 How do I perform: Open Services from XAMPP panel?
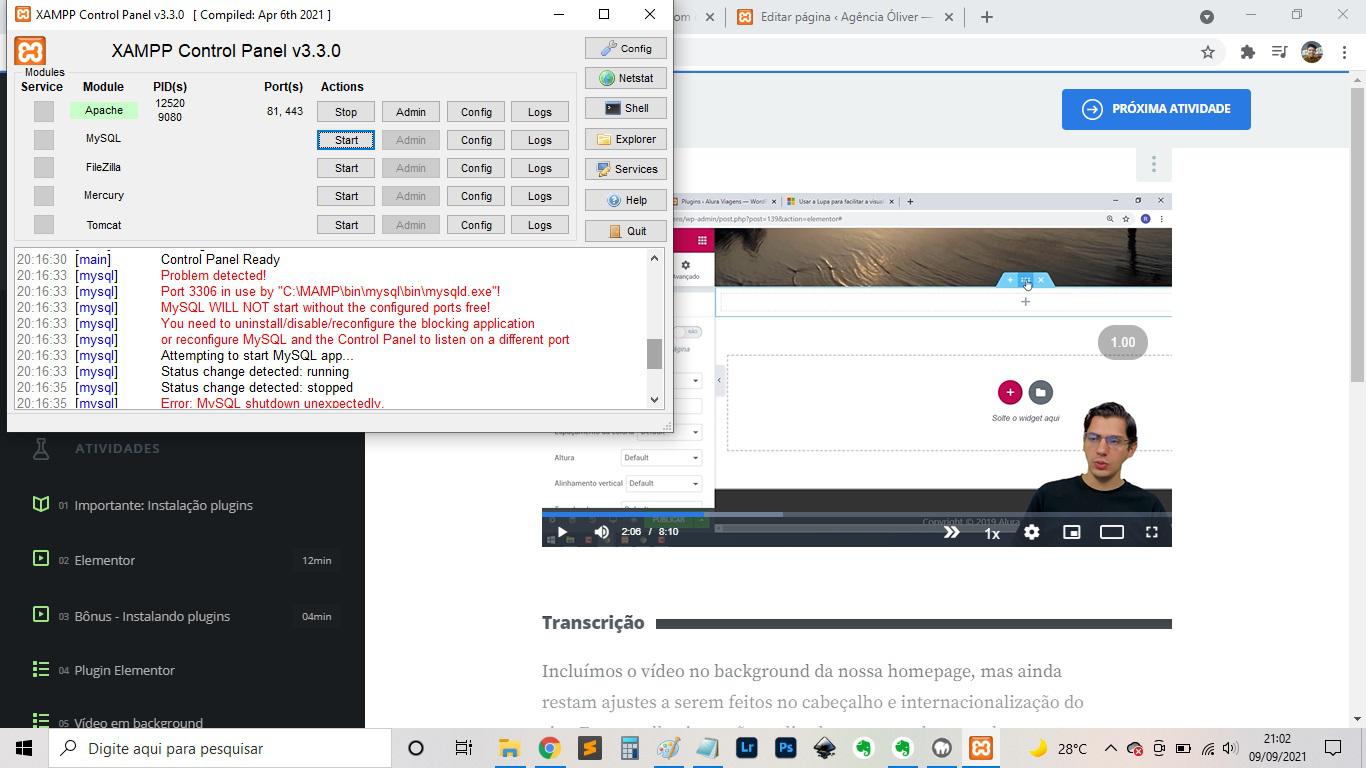point(626,169)
